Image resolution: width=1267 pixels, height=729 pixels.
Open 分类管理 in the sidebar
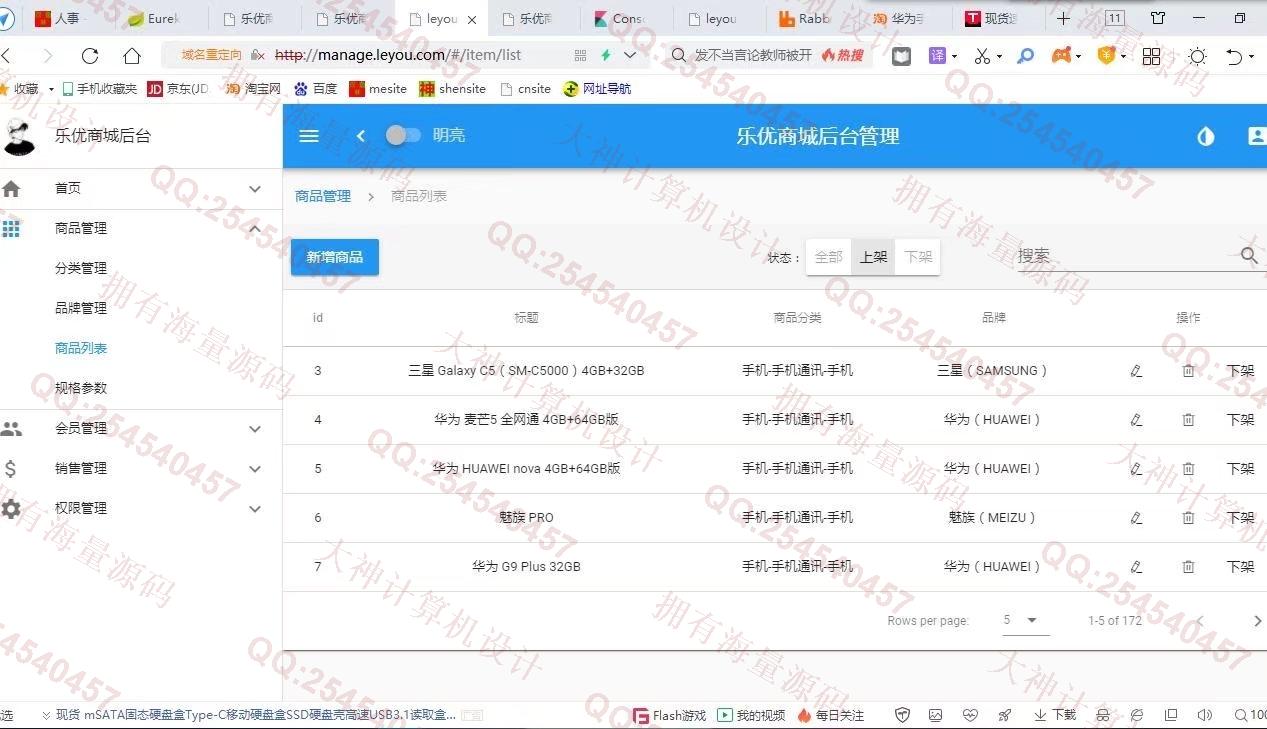tap(81, 268)
